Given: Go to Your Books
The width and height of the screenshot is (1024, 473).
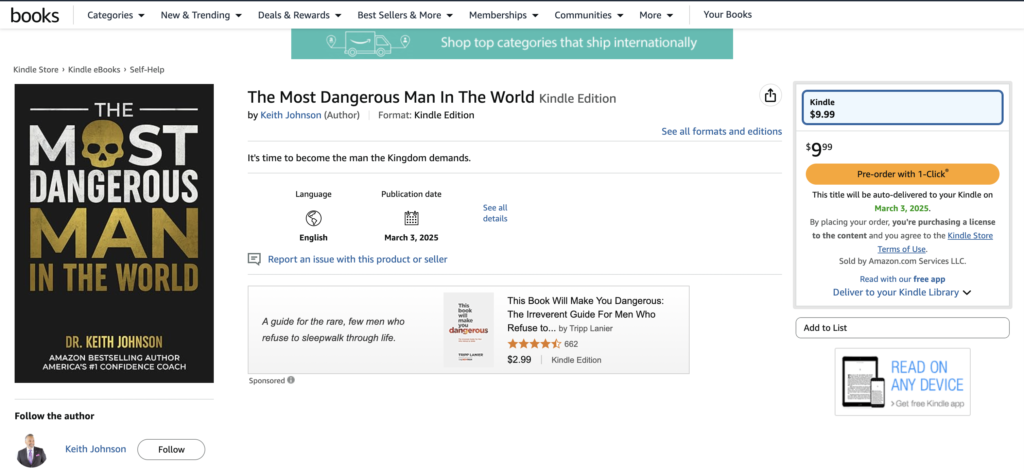Looking at the screenshot, I should [727, 14].
